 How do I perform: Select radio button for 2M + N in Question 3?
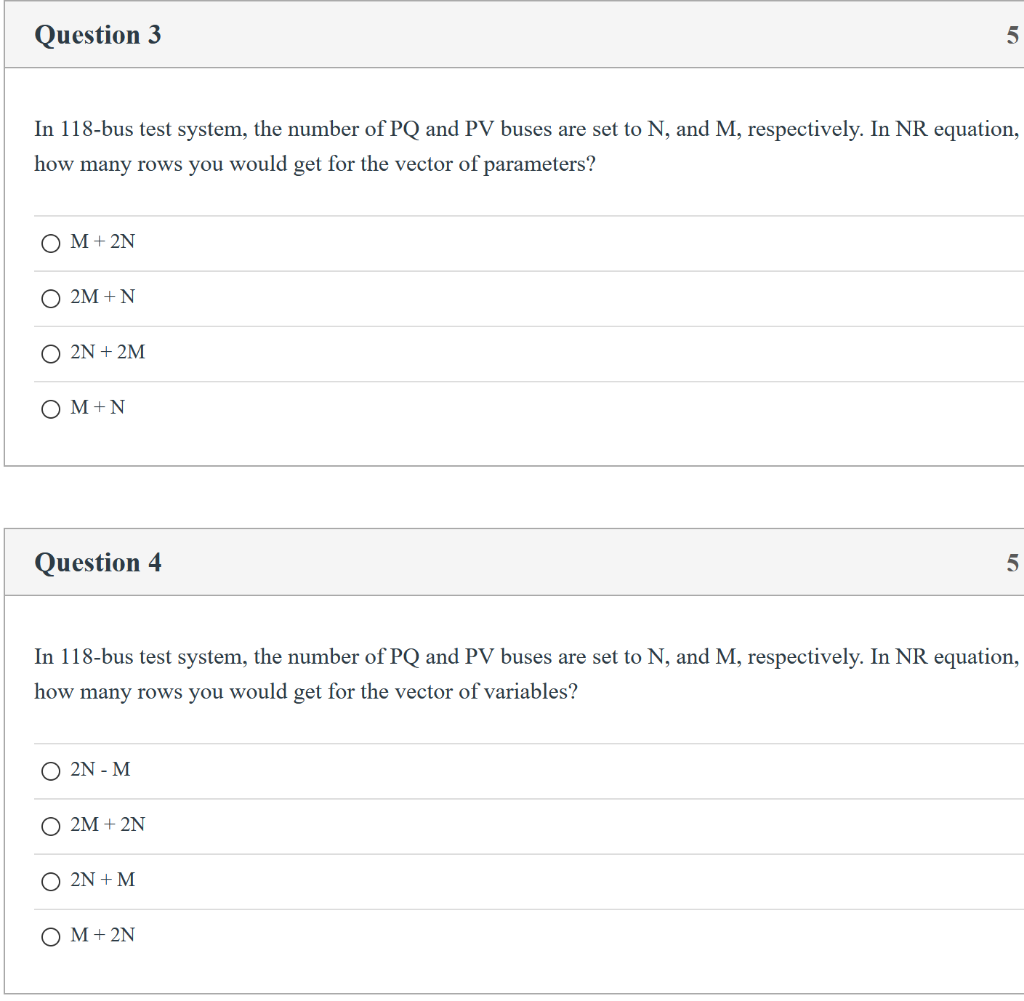(x=50, y=298)
